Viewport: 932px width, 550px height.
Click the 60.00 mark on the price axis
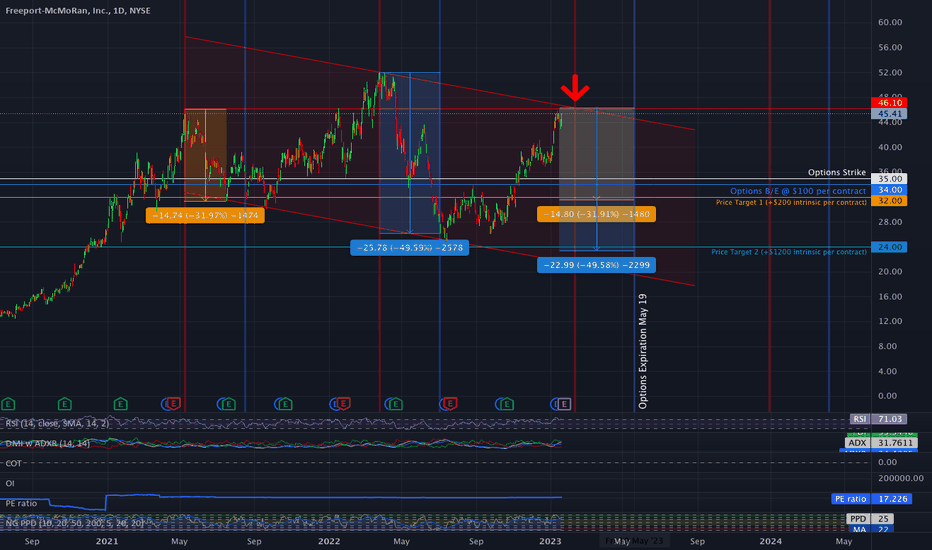[890, 23]
